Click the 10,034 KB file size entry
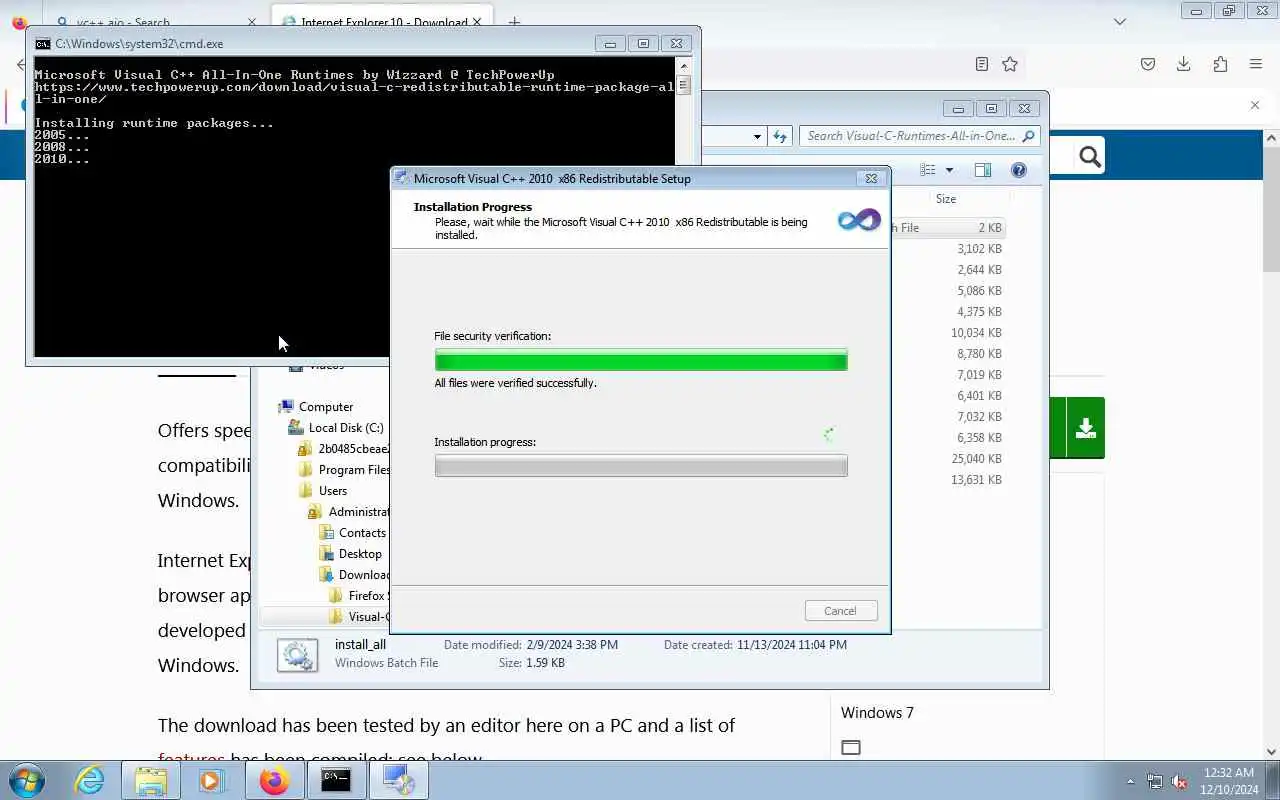Viewport: 1280px width, 800px height. (x=976, y=333)
